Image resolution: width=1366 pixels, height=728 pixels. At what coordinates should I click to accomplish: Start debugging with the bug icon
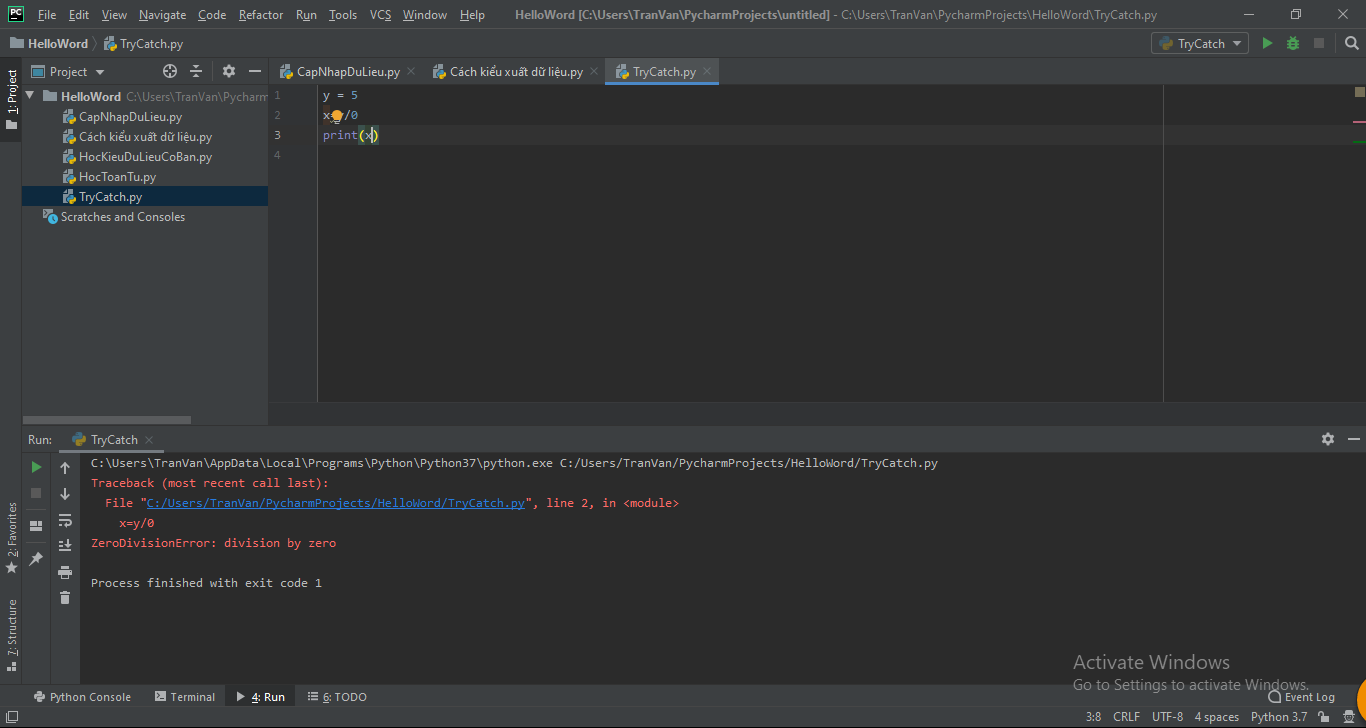[1293, 43]
